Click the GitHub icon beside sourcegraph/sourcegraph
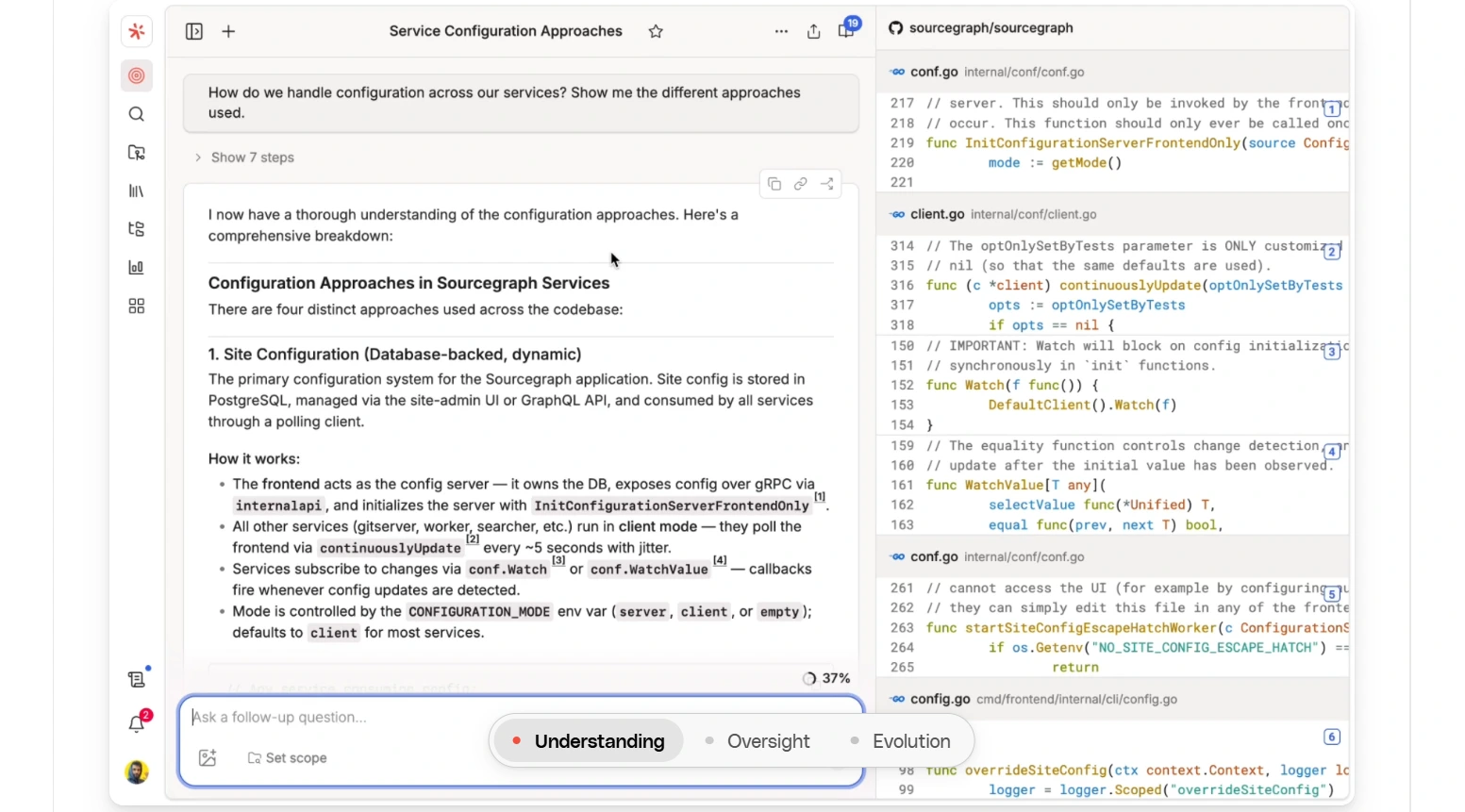1465x812 pixels. (x=895, y=28)
